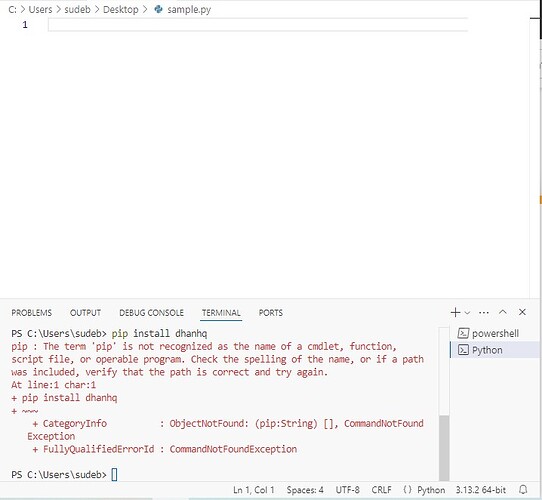Switch to the PORTS tab
542x500 pixels.
pyautogui.click(x=271, y=313)
